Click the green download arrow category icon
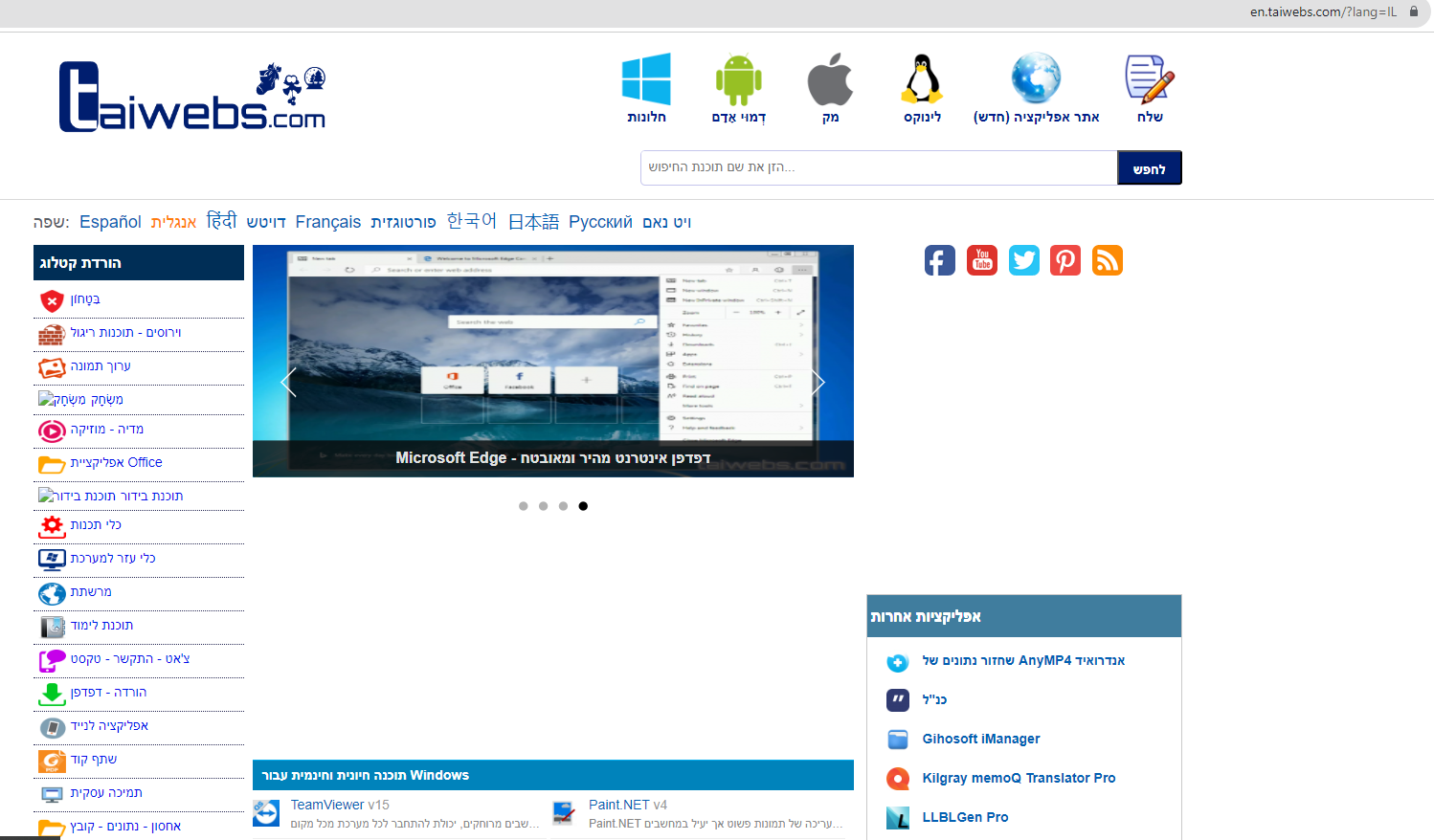 [52, 694]
